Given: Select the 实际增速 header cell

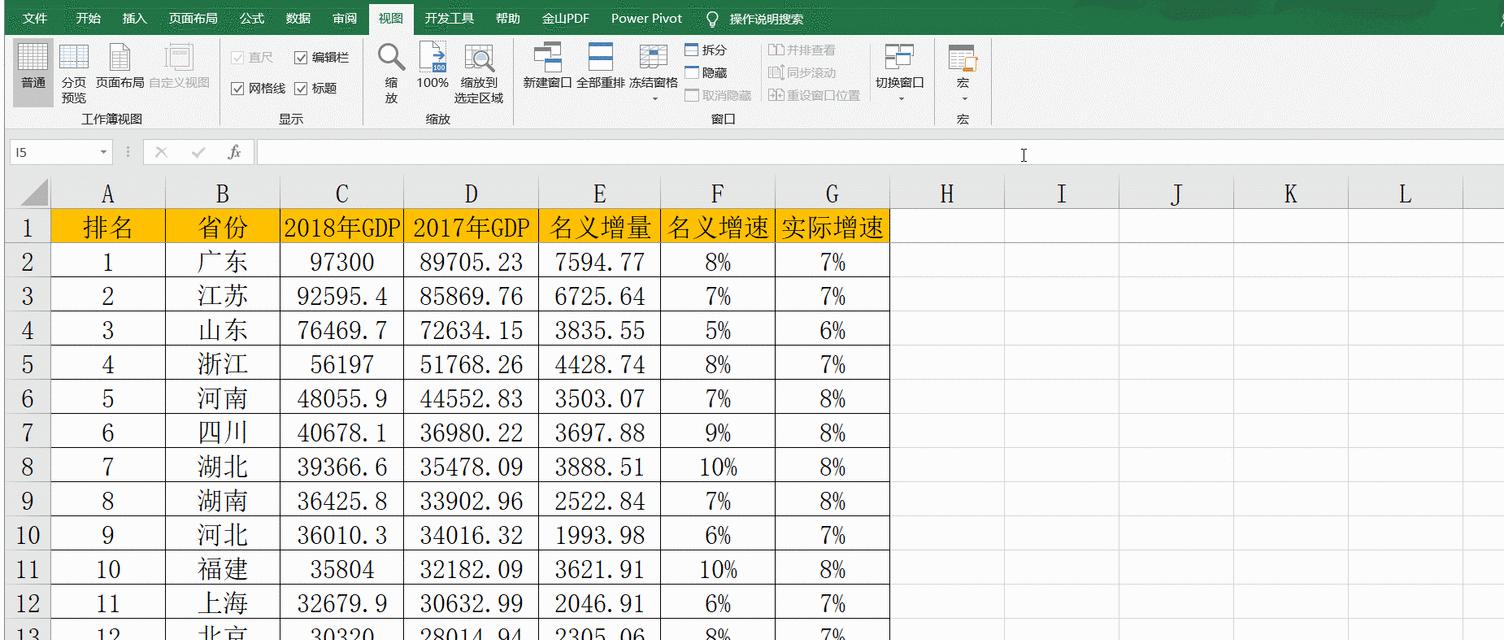Looking at the screenshot, I should coord(832,227).
